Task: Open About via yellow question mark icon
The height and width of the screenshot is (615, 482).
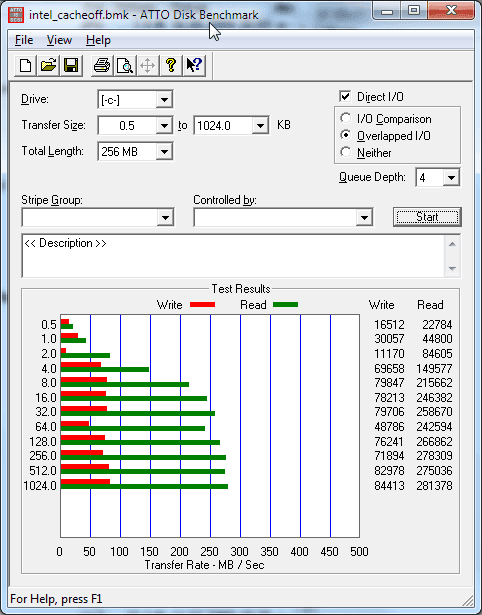Action: pos(171,65)
